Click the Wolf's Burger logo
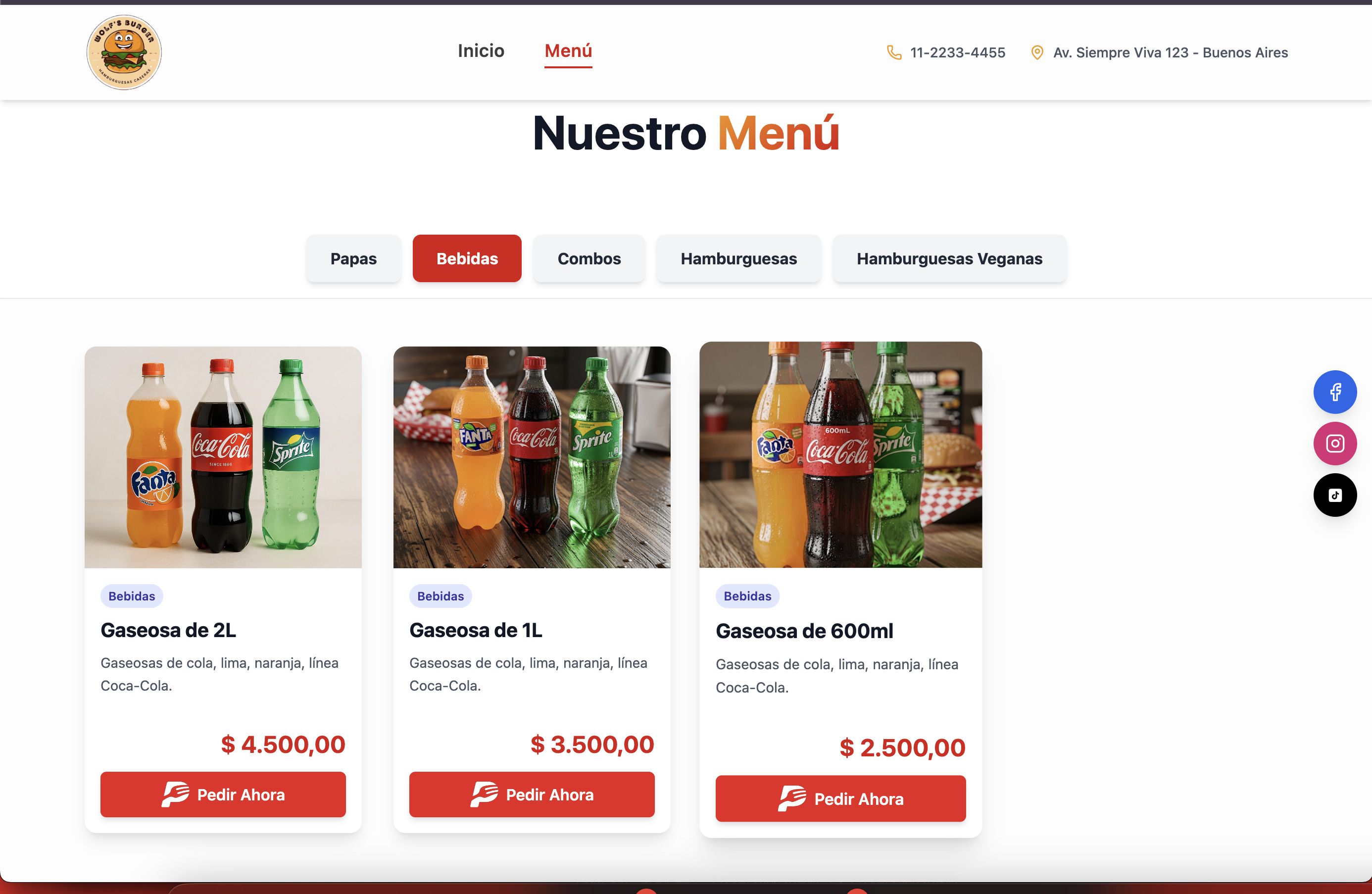 [x=124, y=52]
